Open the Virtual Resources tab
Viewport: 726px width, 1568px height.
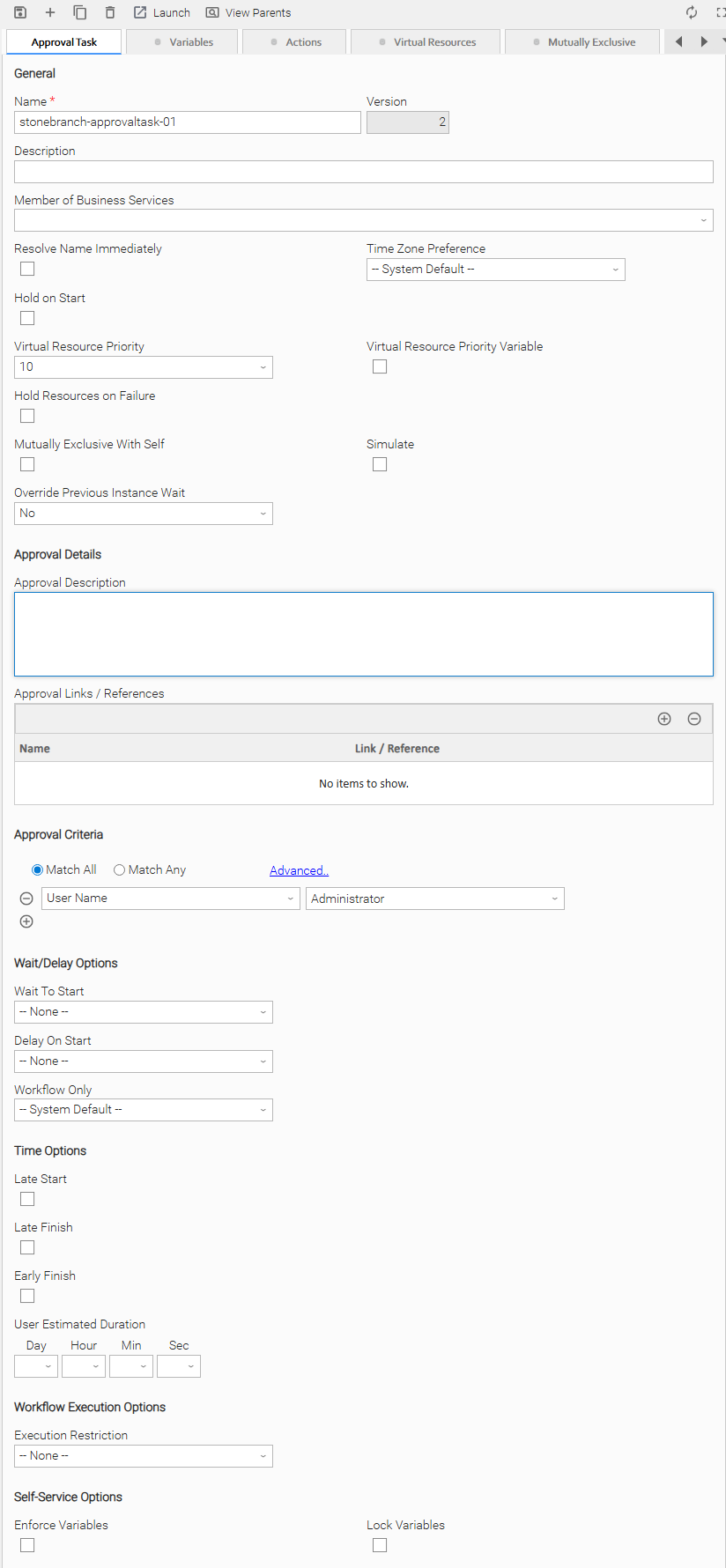click(426, 42)
